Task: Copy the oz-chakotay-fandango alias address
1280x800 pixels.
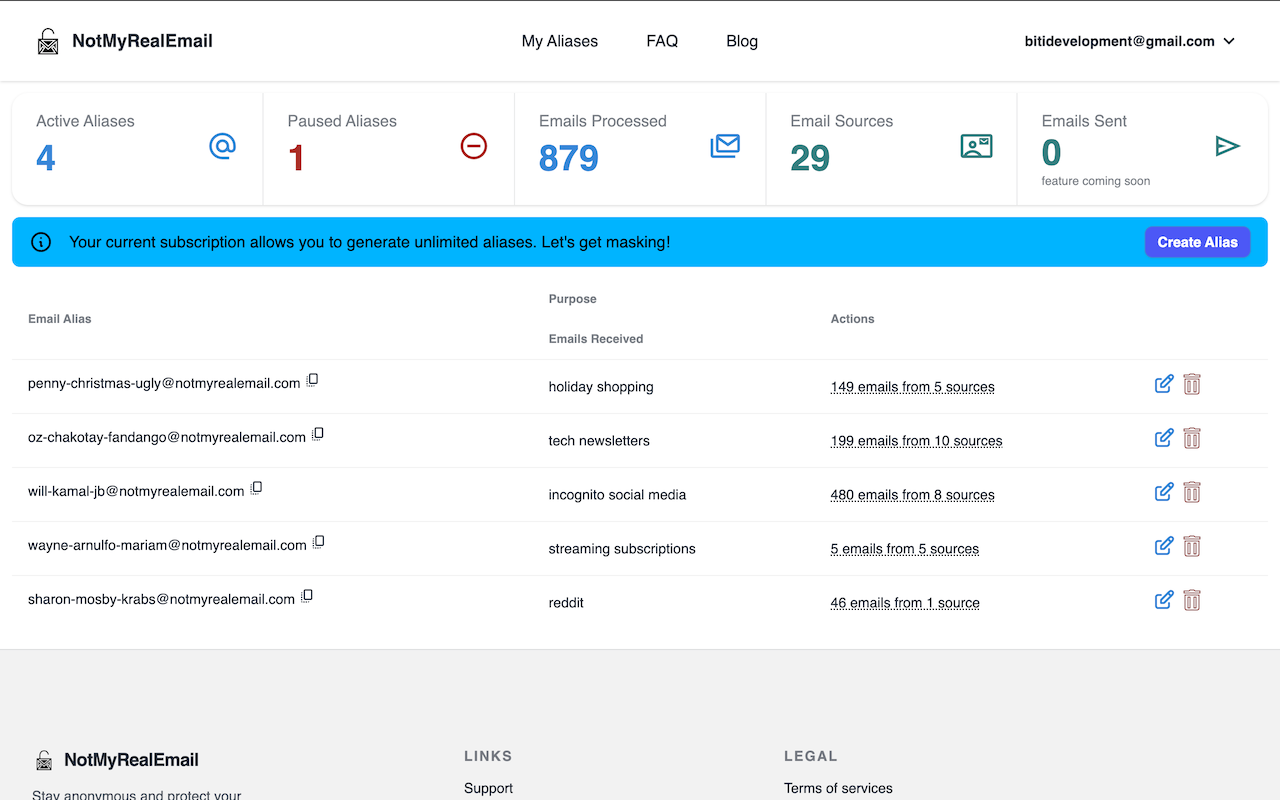Action: point(318,434)
